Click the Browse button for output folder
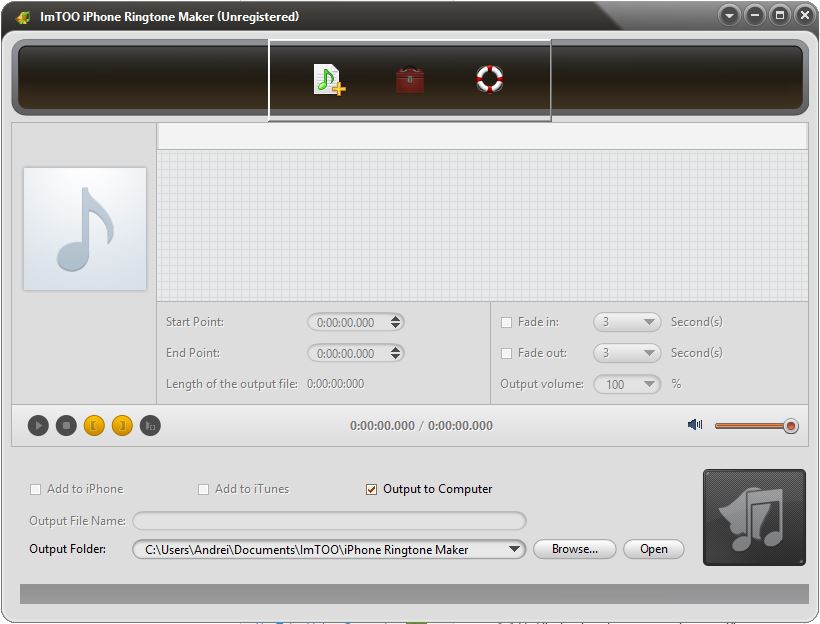Image resolution: width=820 pixels, height=624 pixels. 574,549
